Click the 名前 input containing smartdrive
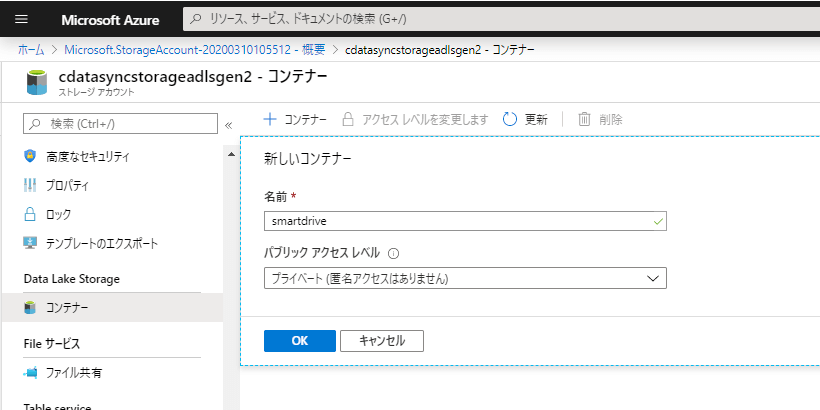 [x=465, y=221]
